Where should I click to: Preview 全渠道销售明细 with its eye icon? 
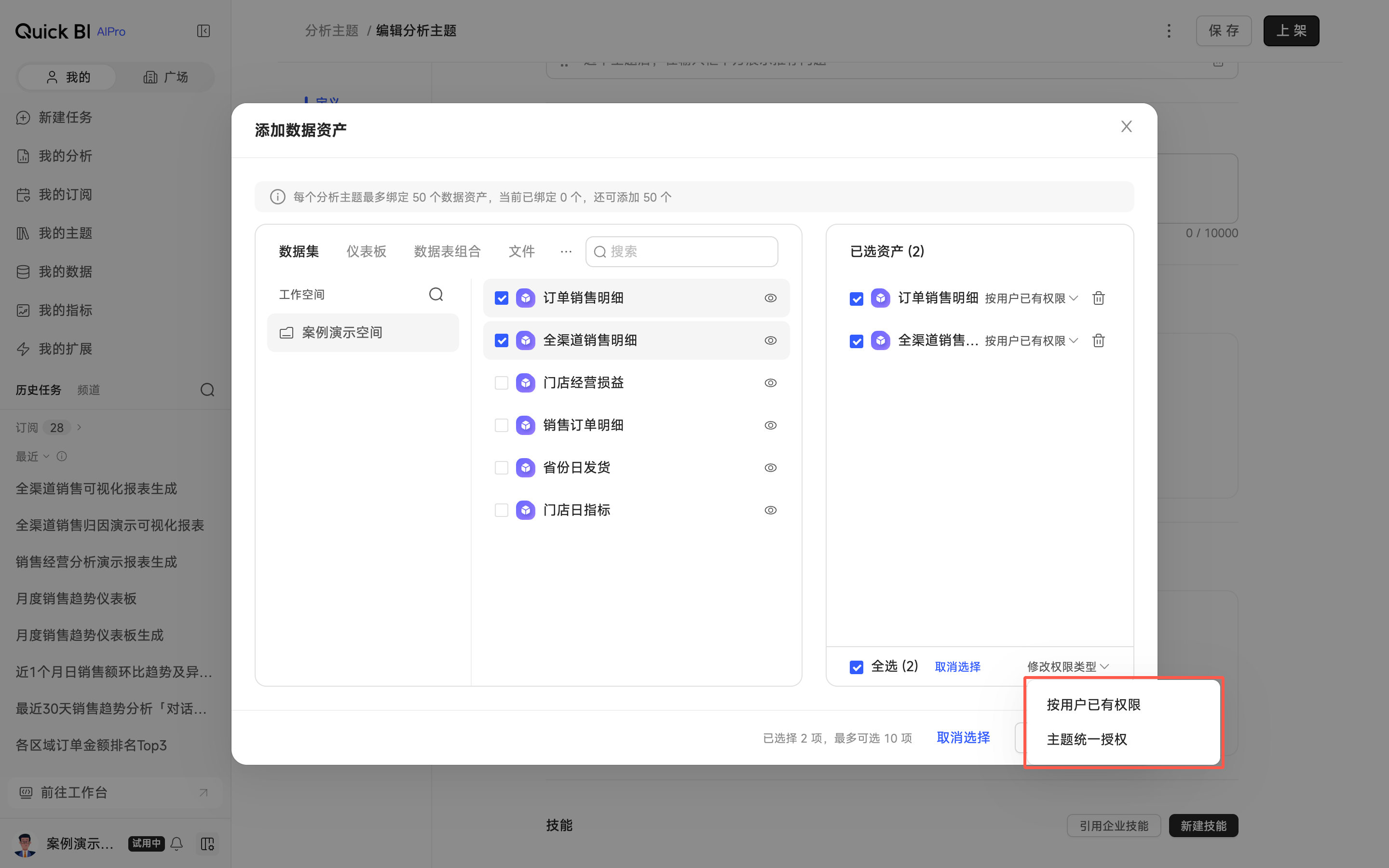770,340
